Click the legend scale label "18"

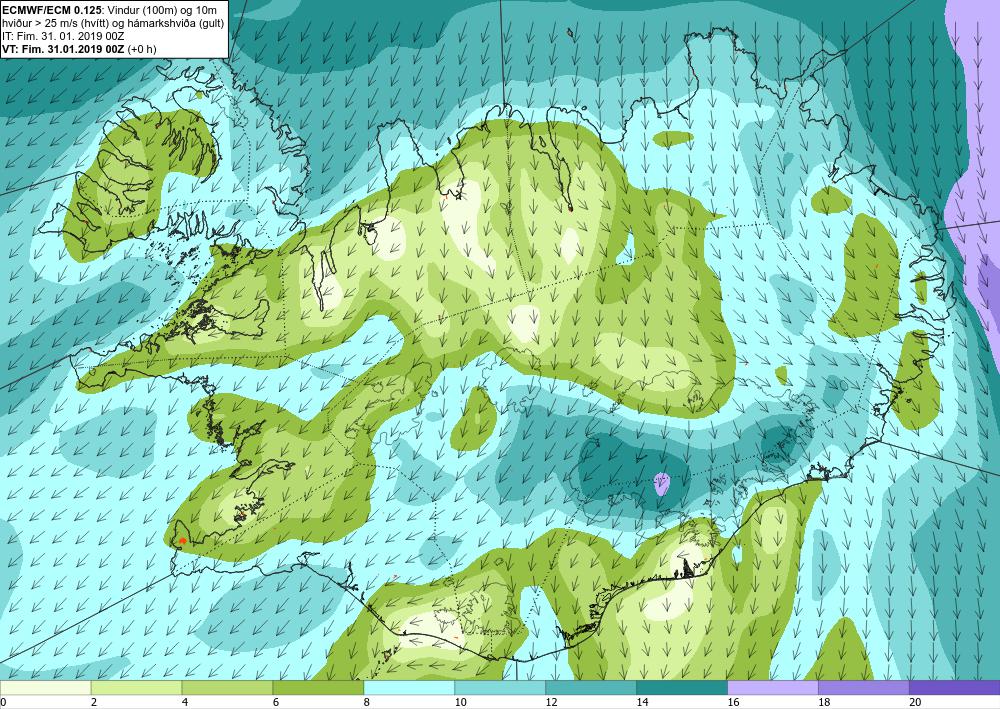click(825, 702)
